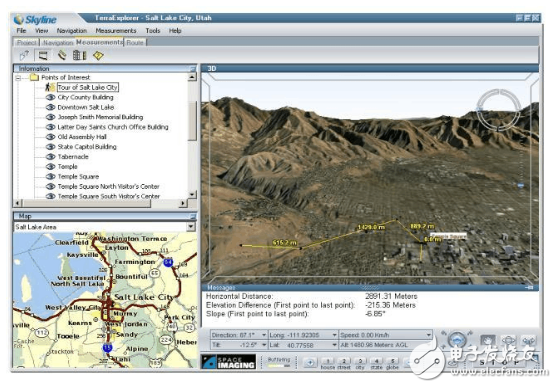Open the Measurements menu
This screenshot has height=388, width=557.
click(116, 31)
